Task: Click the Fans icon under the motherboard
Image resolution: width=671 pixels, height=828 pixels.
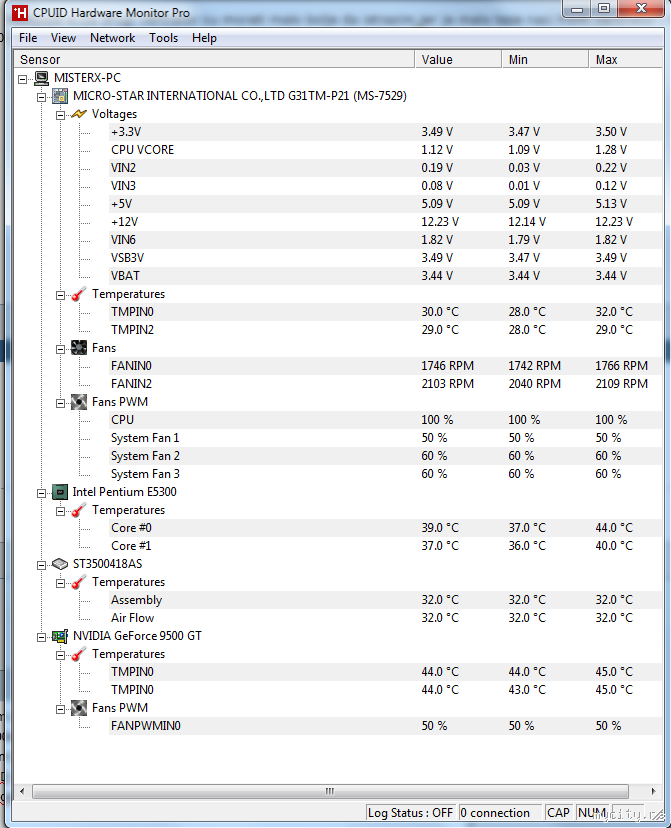Action: click(x=79, y=348)
